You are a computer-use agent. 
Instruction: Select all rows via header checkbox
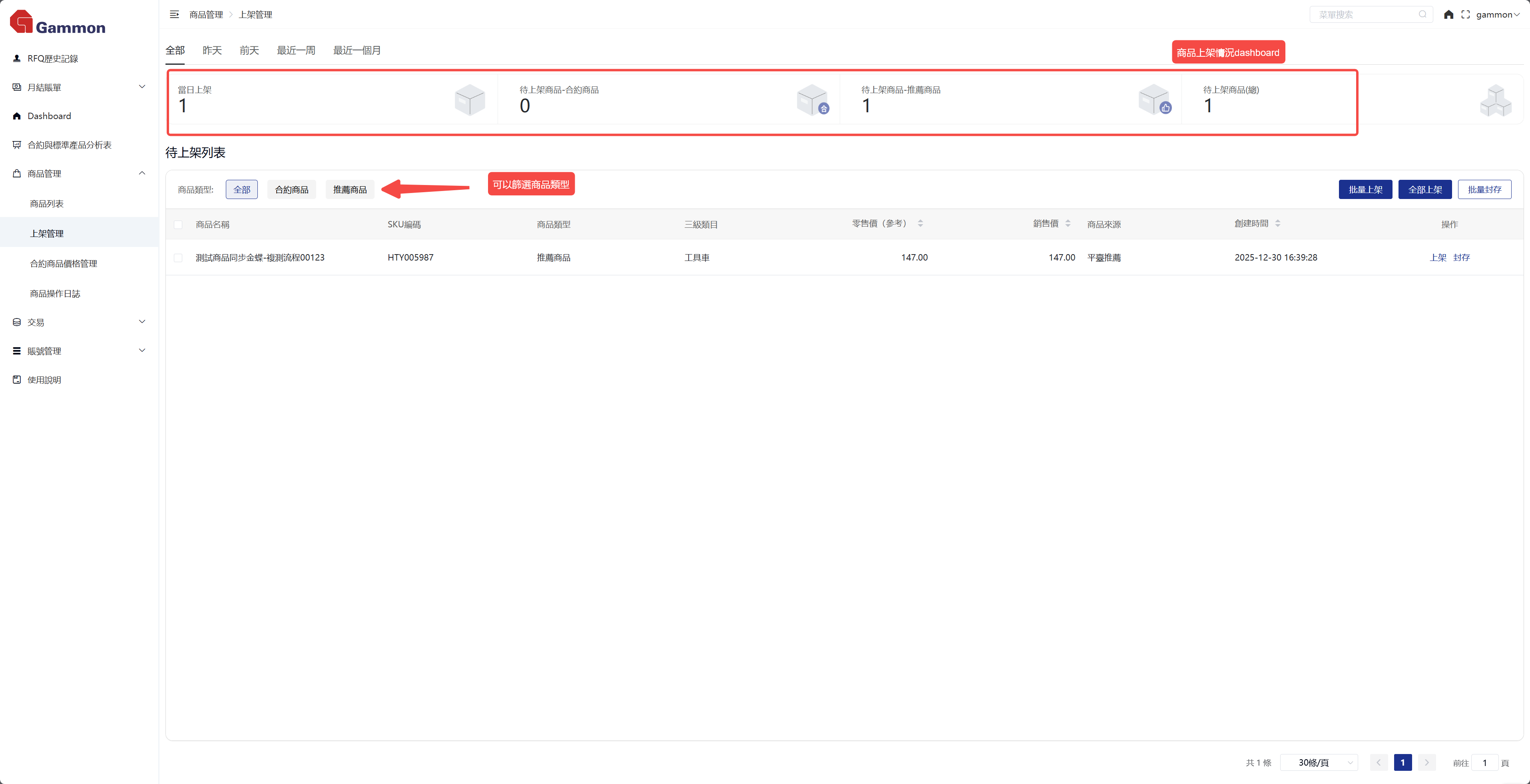click(178, 225)
